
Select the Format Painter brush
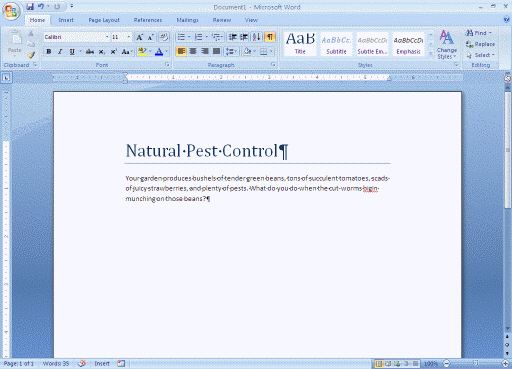pos(31,55)
